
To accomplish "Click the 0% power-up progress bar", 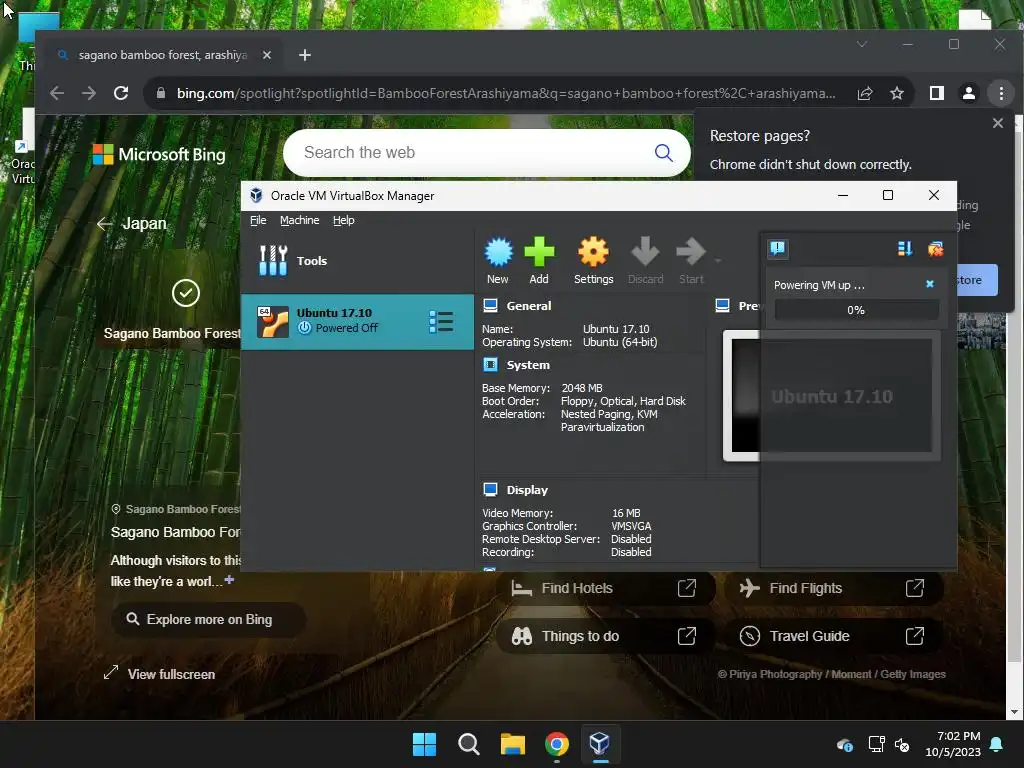I will click(856, 310).
